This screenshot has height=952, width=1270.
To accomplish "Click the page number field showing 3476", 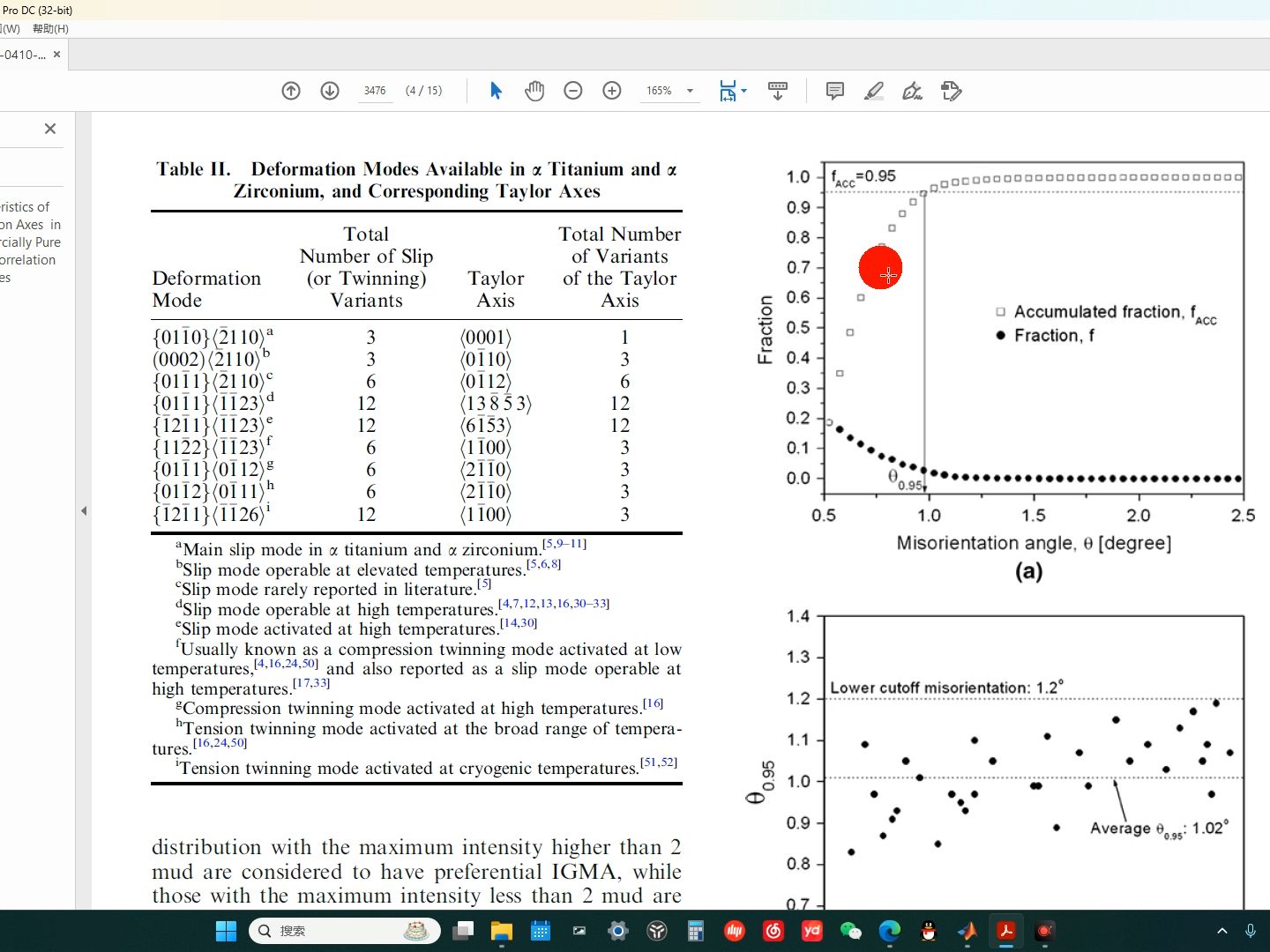I will point(375,91).
